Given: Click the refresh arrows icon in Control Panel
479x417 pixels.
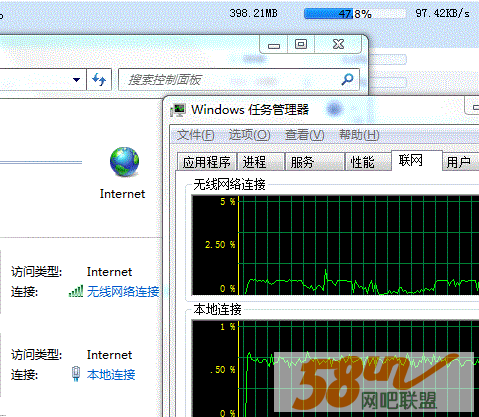Looking at the screenshot, I should 99,80.
